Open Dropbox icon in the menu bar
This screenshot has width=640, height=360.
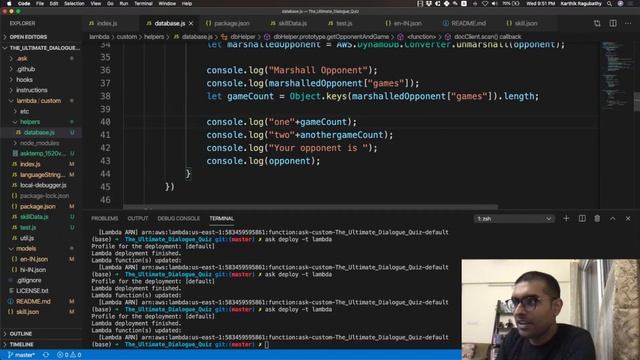tap(429, 4)
